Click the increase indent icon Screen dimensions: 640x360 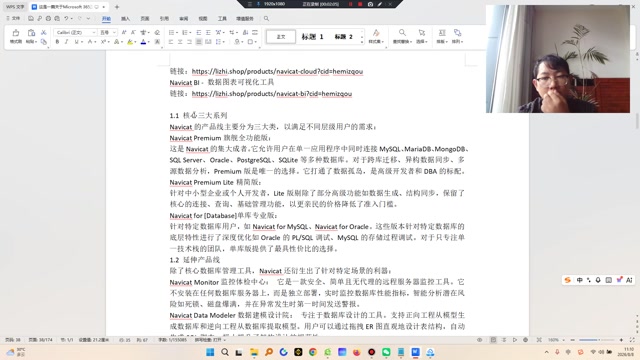[208, 32]
